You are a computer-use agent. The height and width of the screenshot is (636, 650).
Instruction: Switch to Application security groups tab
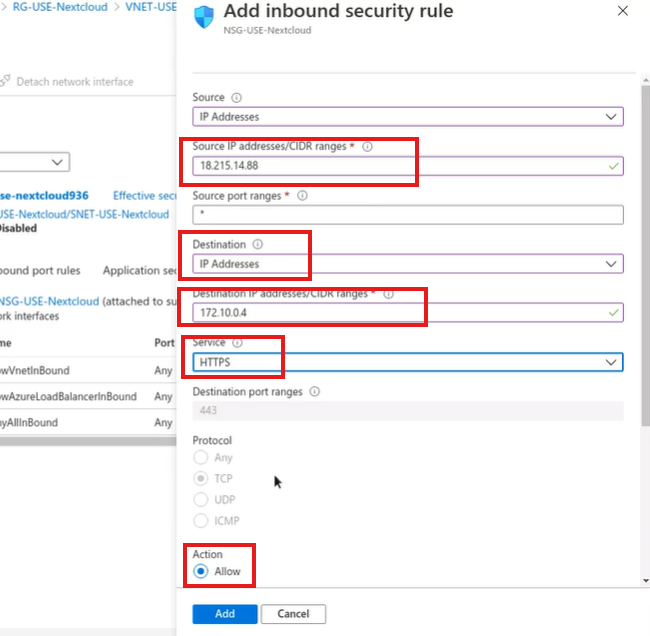140,271
